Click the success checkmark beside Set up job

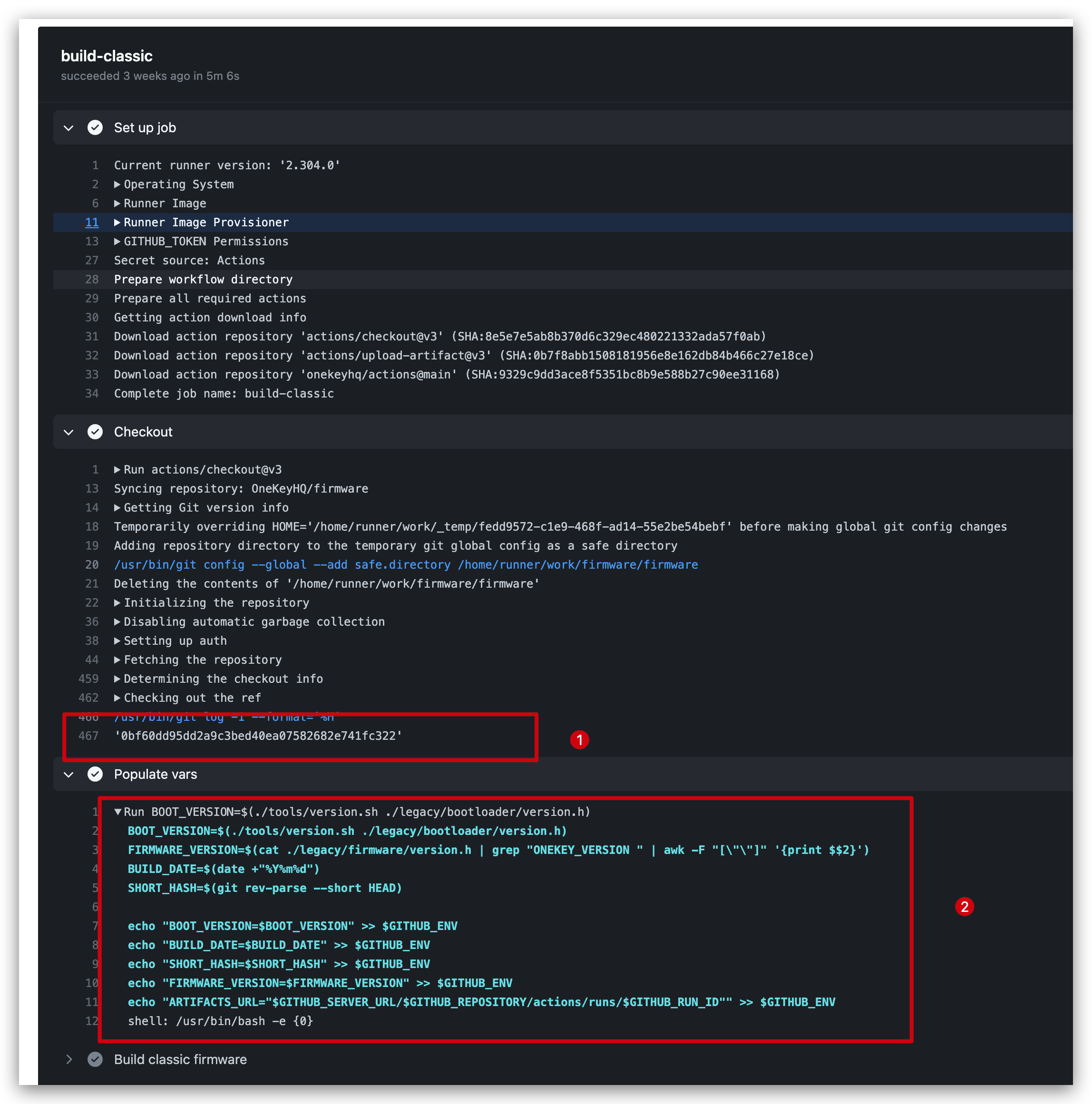click(x=95, y=127)
